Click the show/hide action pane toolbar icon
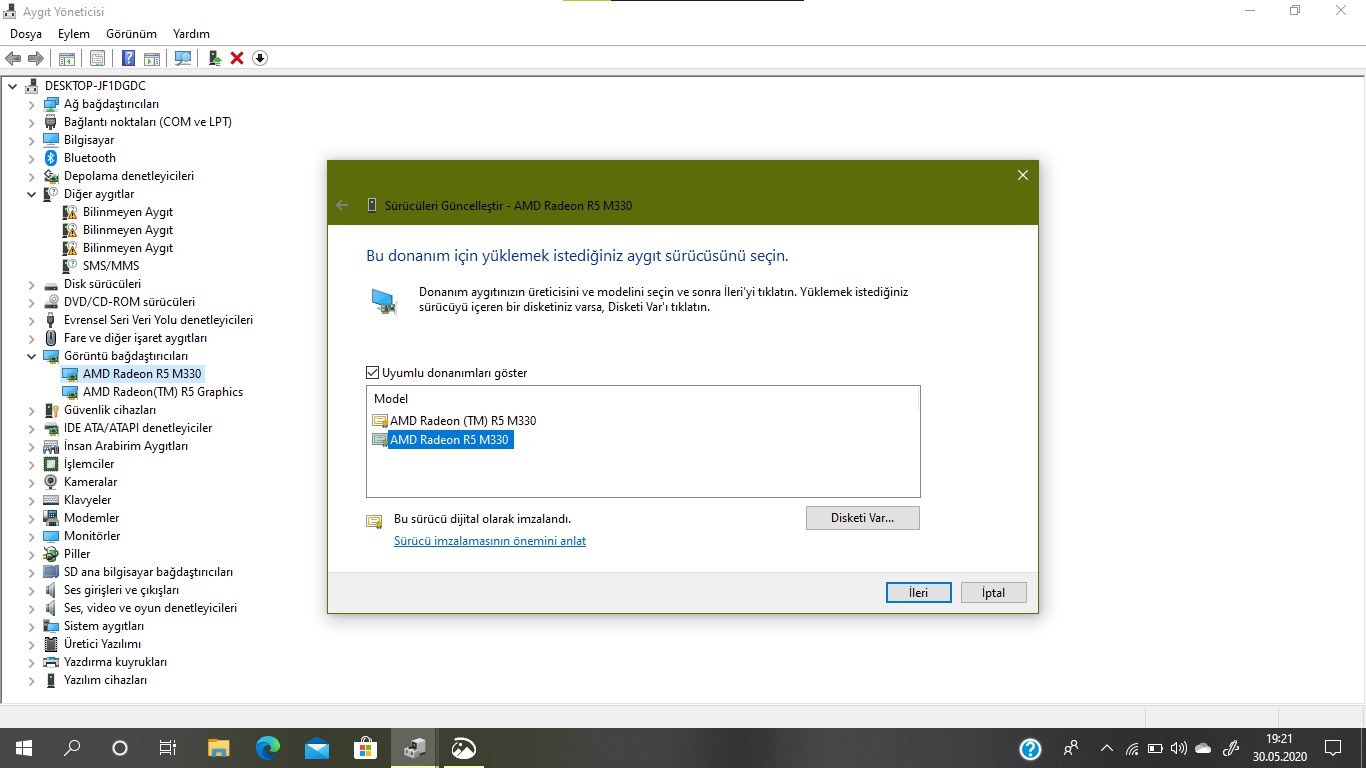Image resolution: width=1366 pixels, height=768 pixels. (x=152, y=58)
